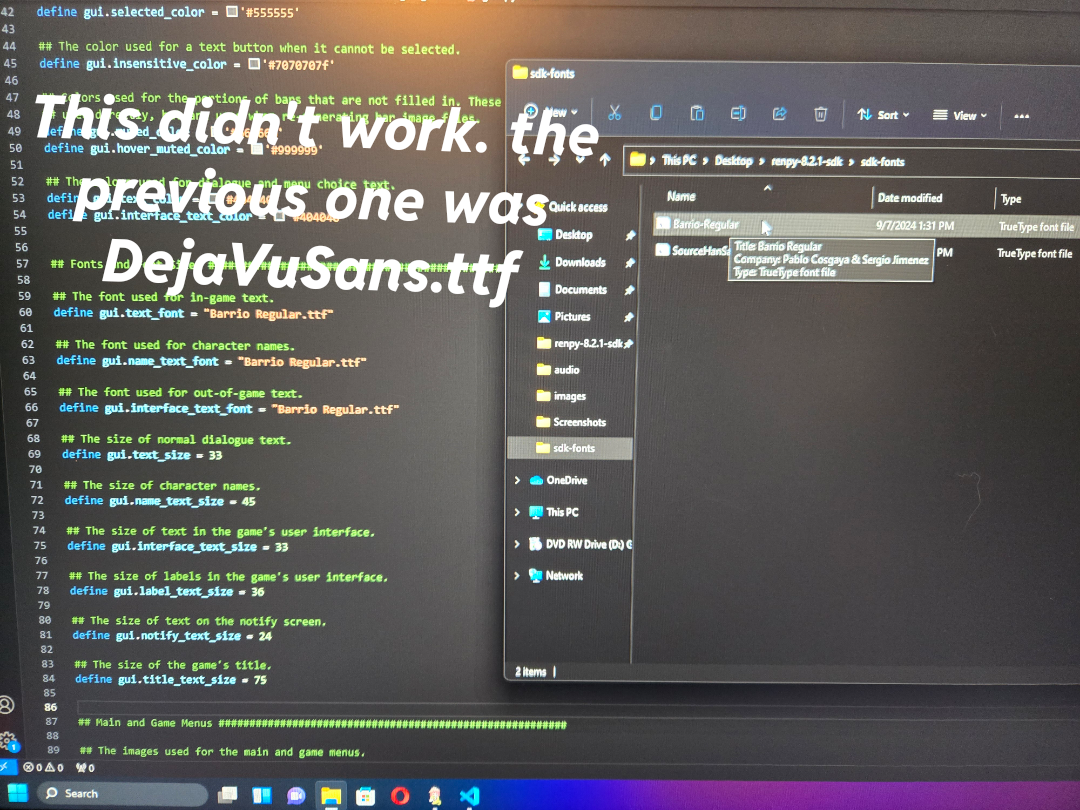1080x810 pixels.
Task: Click 'This PC' in the address breadcrumb
Action: tap(679, 160)
